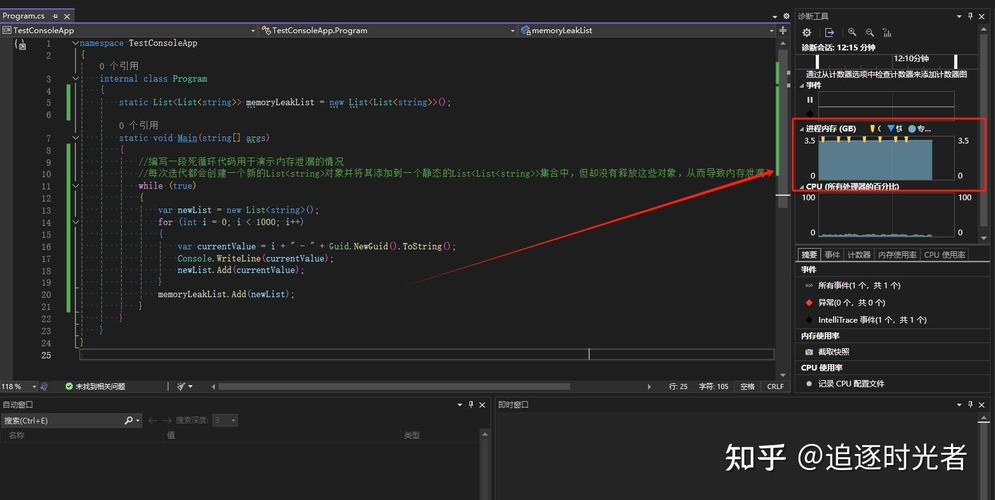Image resolution: width=995 pixels, height=500 pixels.
Task: Collapse the internal class Program block
Action: click(x=76, y=79)
